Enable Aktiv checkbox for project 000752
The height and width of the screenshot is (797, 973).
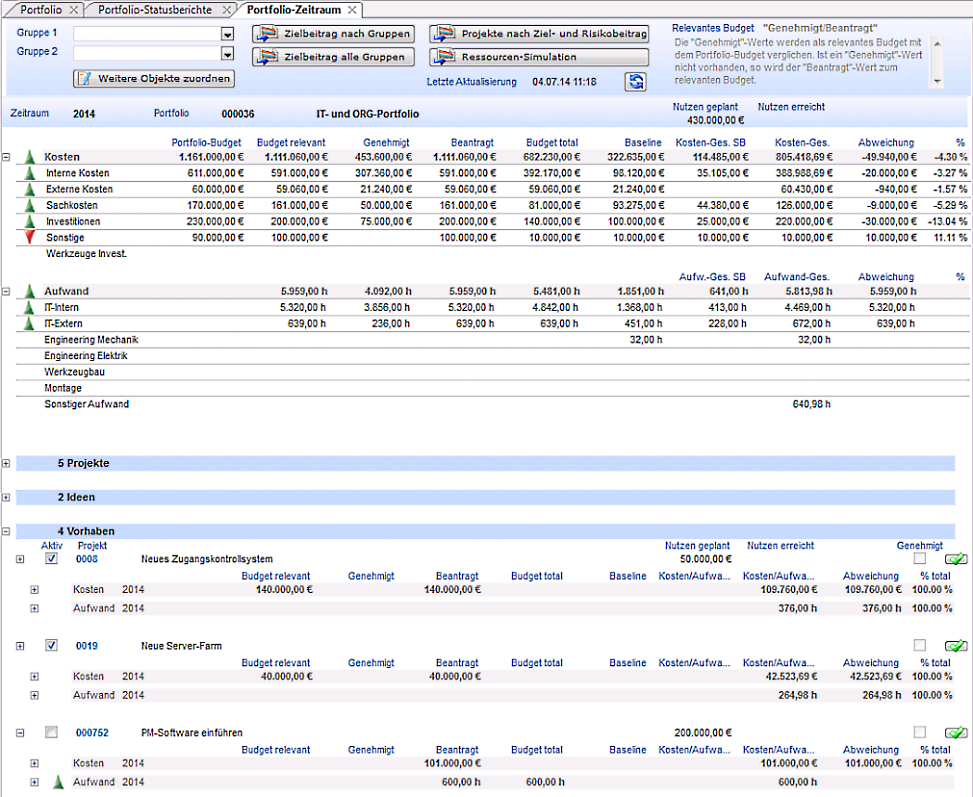[x=51, y=733]
